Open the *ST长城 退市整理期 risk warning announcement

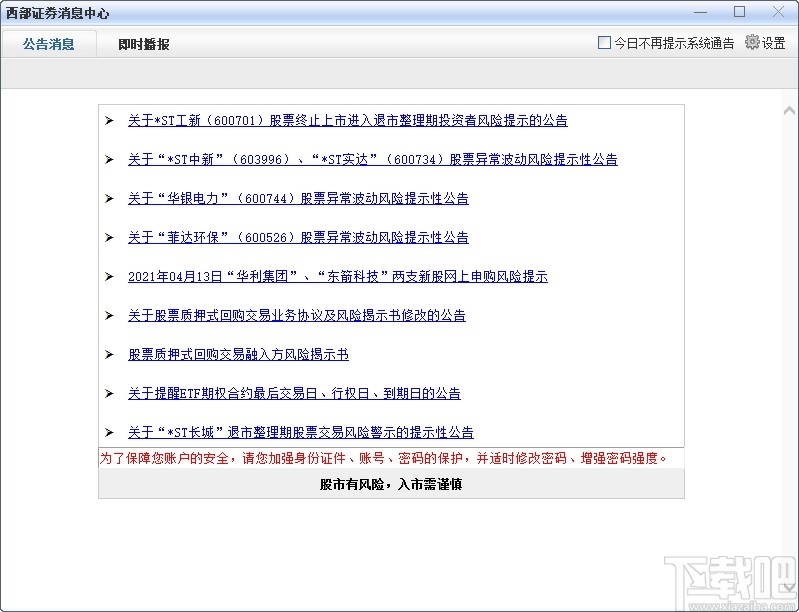[x=301, y=433]
